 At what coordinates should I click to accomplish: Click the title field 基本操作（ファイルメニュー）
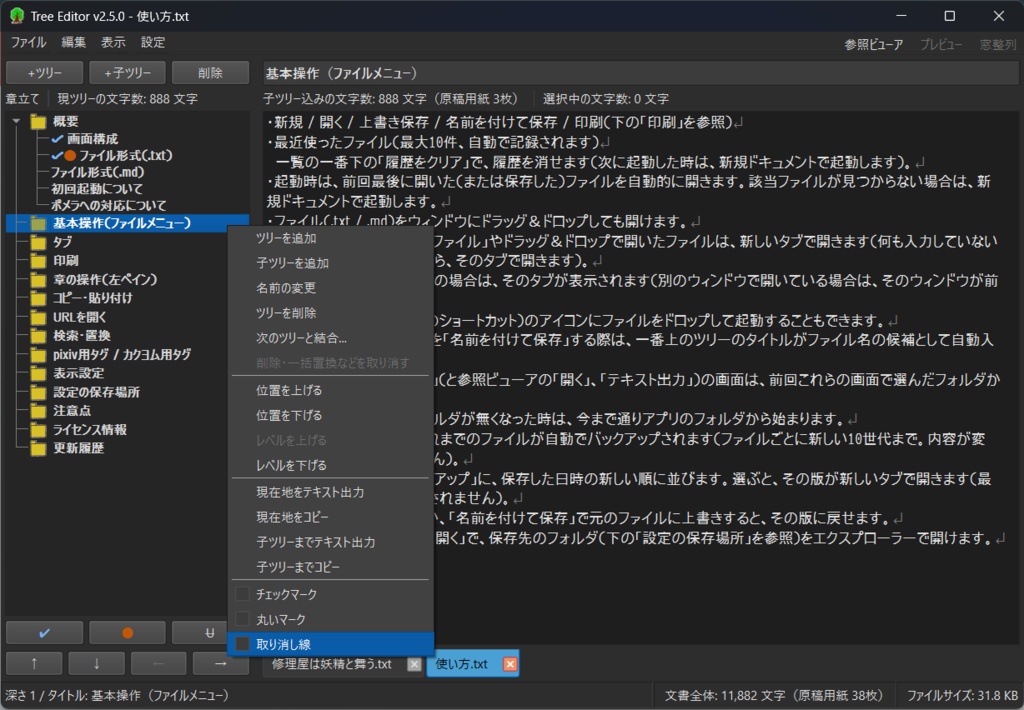coord(641,73)
